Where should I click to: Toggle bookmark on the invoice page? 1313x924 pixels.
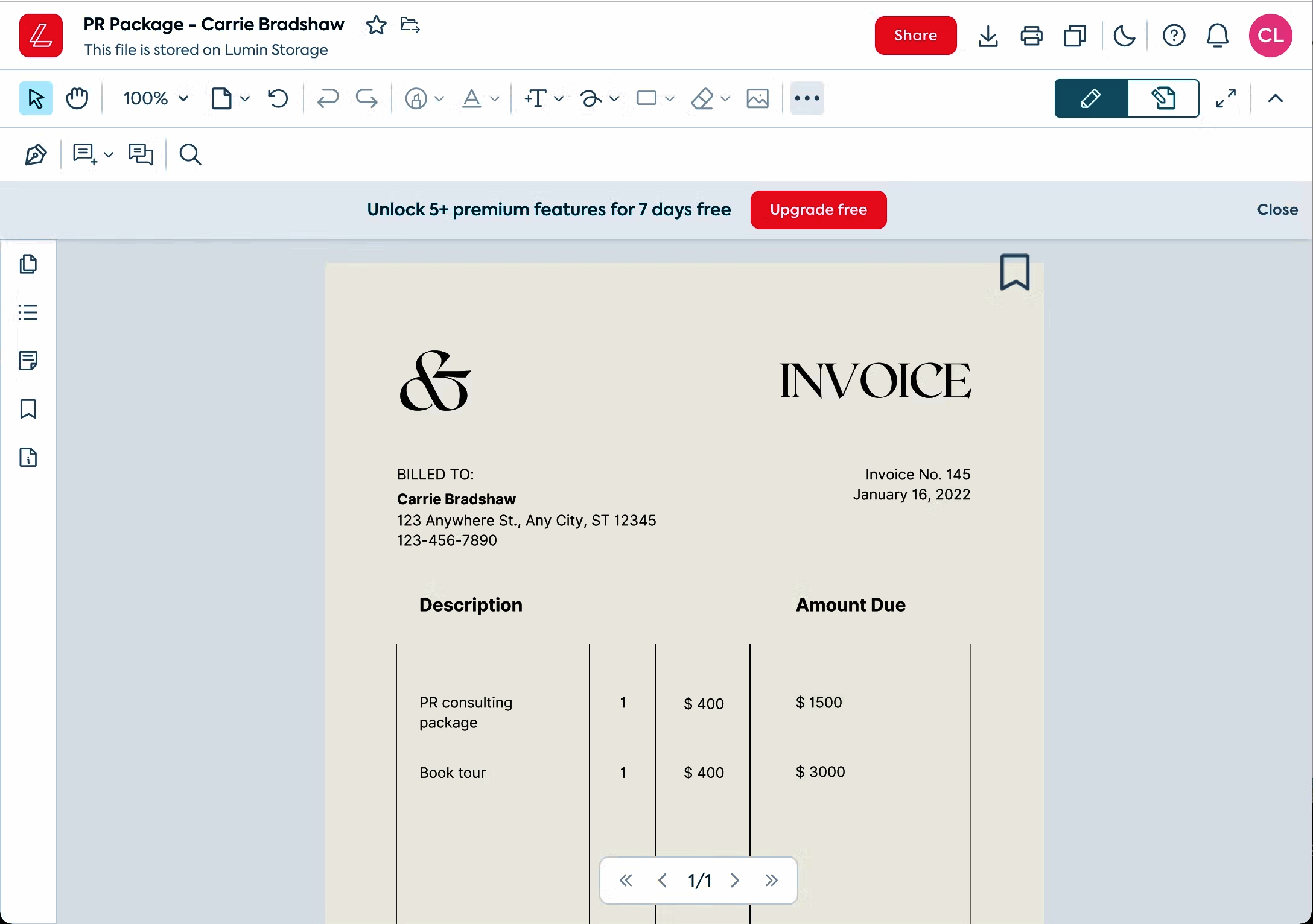click(1015, 272)
